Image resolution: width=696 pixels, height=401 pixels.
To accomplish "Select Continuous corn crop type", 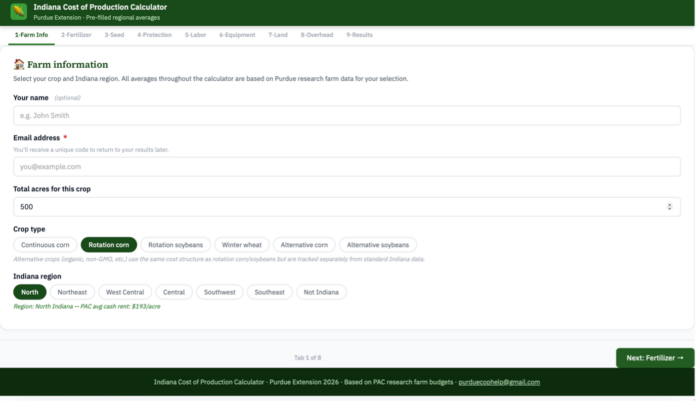I will (x=45, y=245).
